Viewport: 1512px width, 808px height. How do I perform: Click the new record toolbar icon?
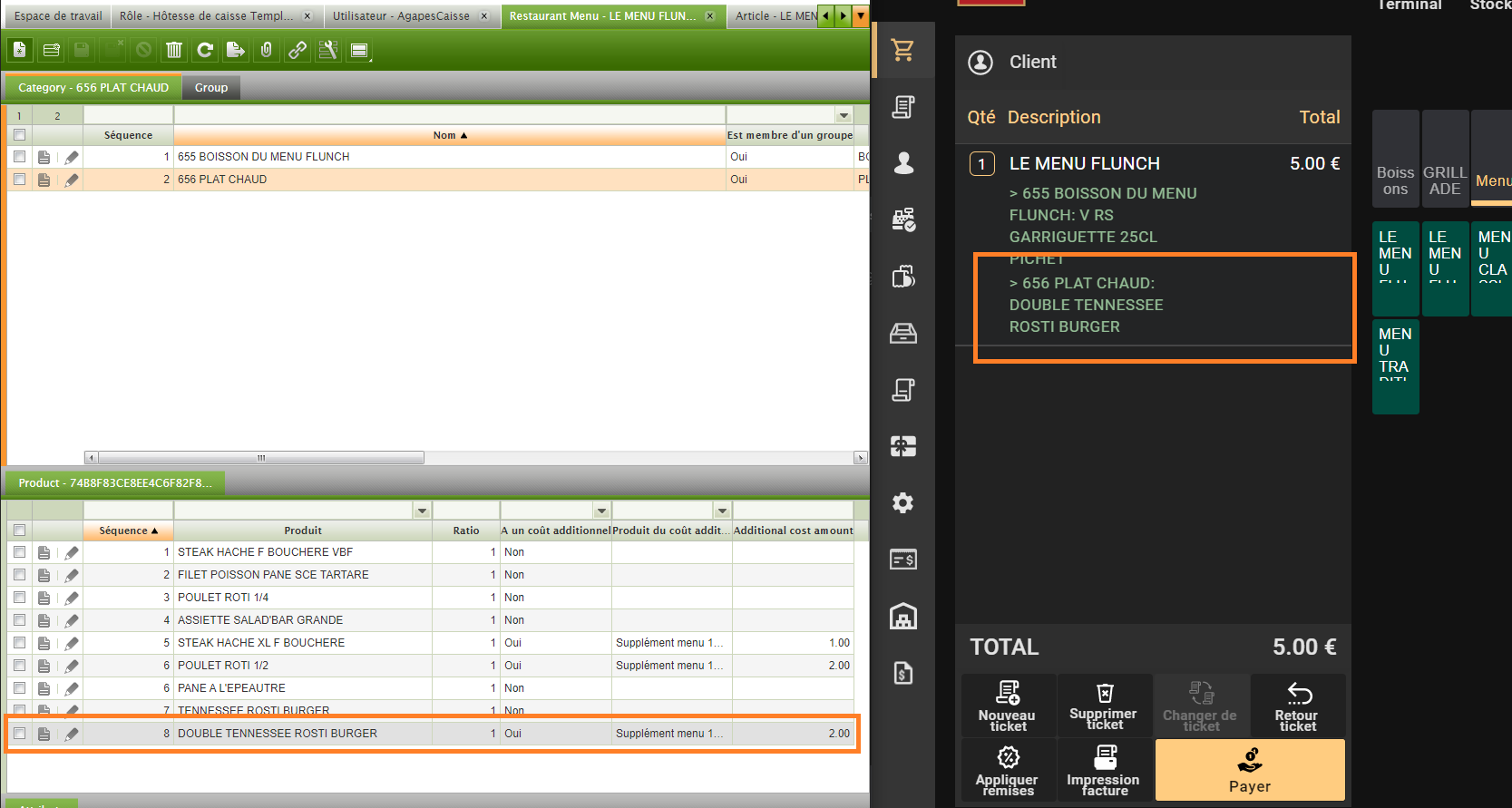pos(19,50)
